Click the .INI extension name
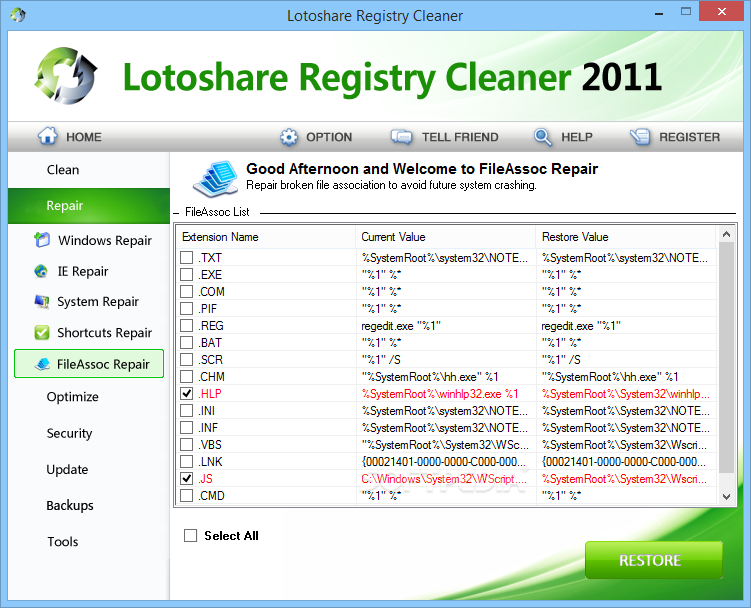Image resolution: width=751 pixels, height=608 pixels. pos(206,411)
